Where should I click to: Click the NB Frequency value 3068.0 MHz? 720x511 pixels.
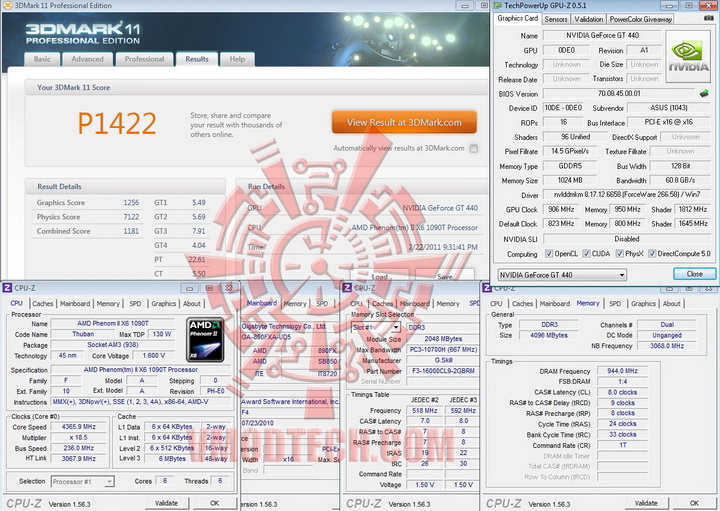click(x=667, y=346)
